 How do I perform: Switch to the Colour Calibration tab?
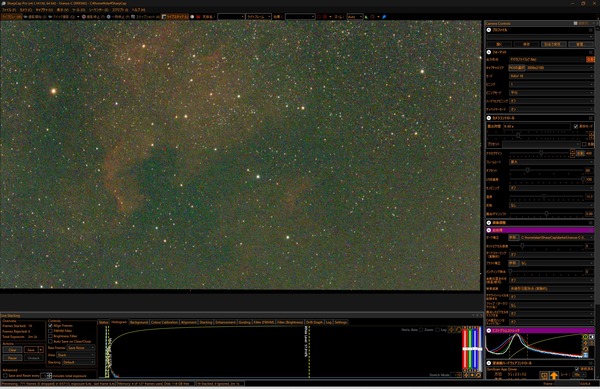(x=164, y=322)
